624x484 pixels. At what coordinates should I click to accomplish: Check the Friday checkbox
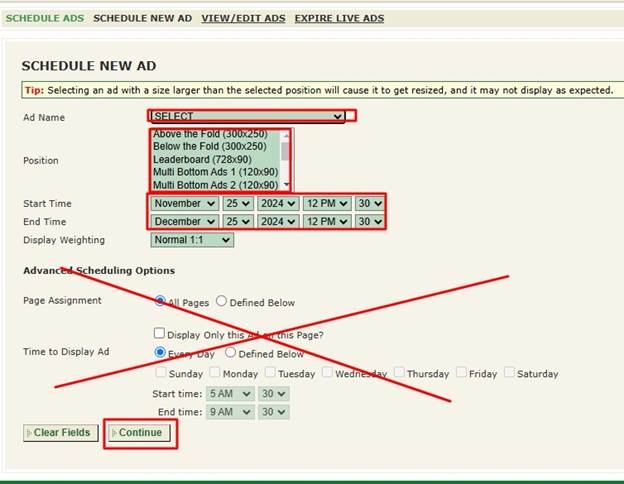coord(461,372)
